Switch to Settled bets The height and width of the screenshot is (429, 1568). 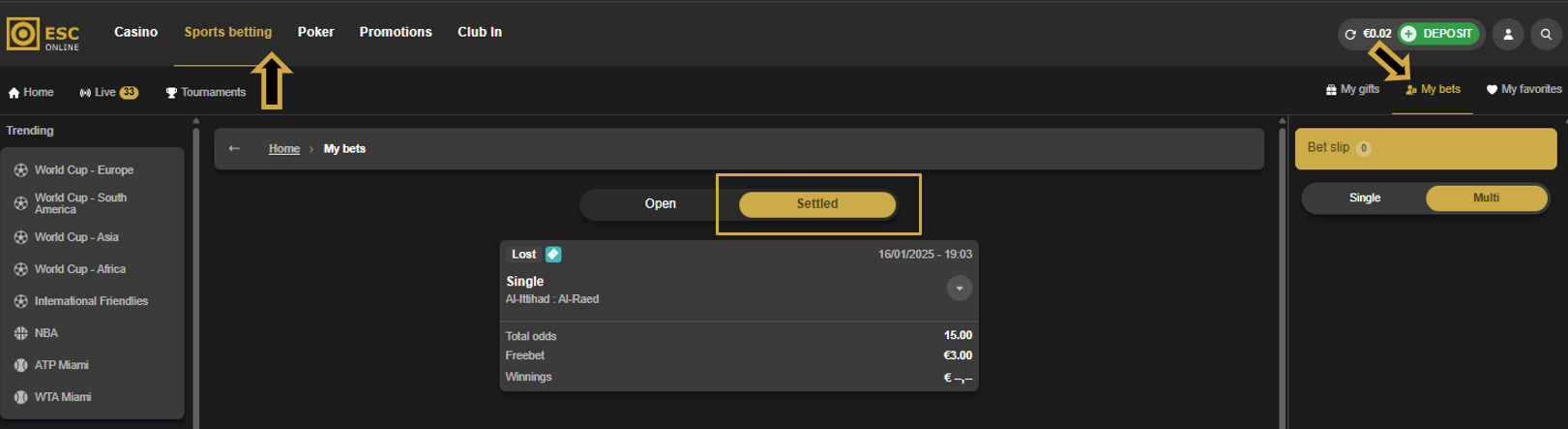(x=817, y=203)
